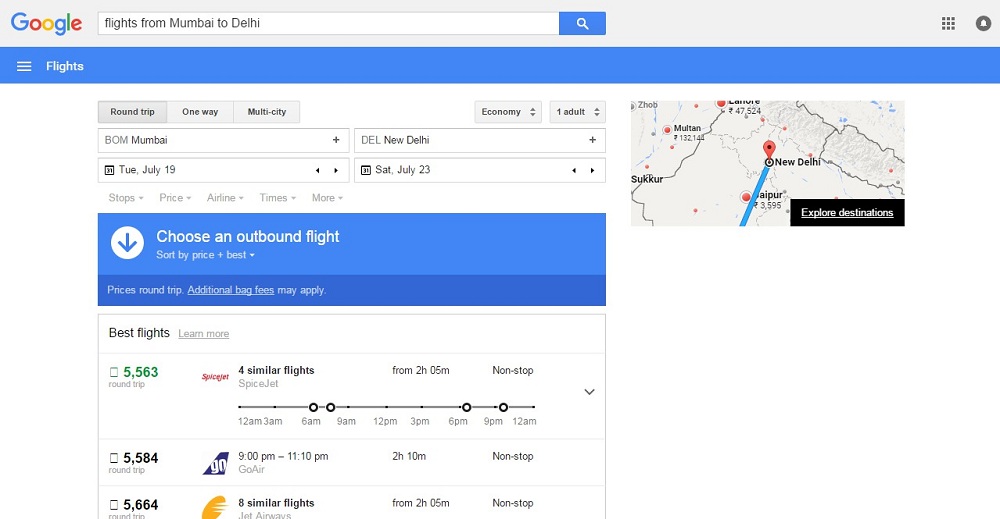Click SpiceJet flight marker before 9am
The height and width of the screenshot is (519, 1000).
coord(330,407)
